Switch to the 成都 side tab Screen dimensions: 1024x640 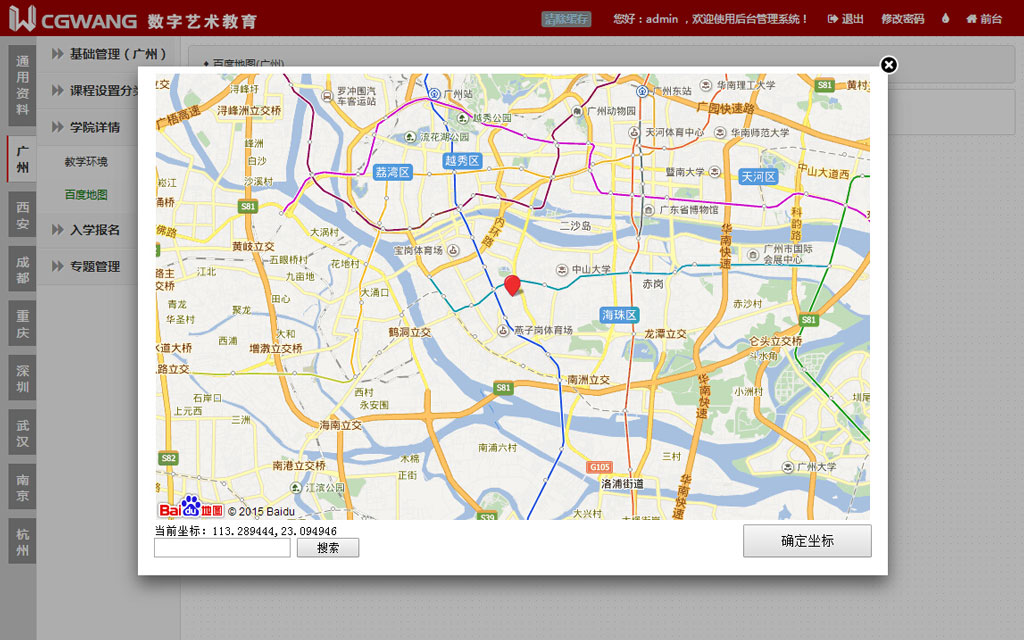point(22,270)
